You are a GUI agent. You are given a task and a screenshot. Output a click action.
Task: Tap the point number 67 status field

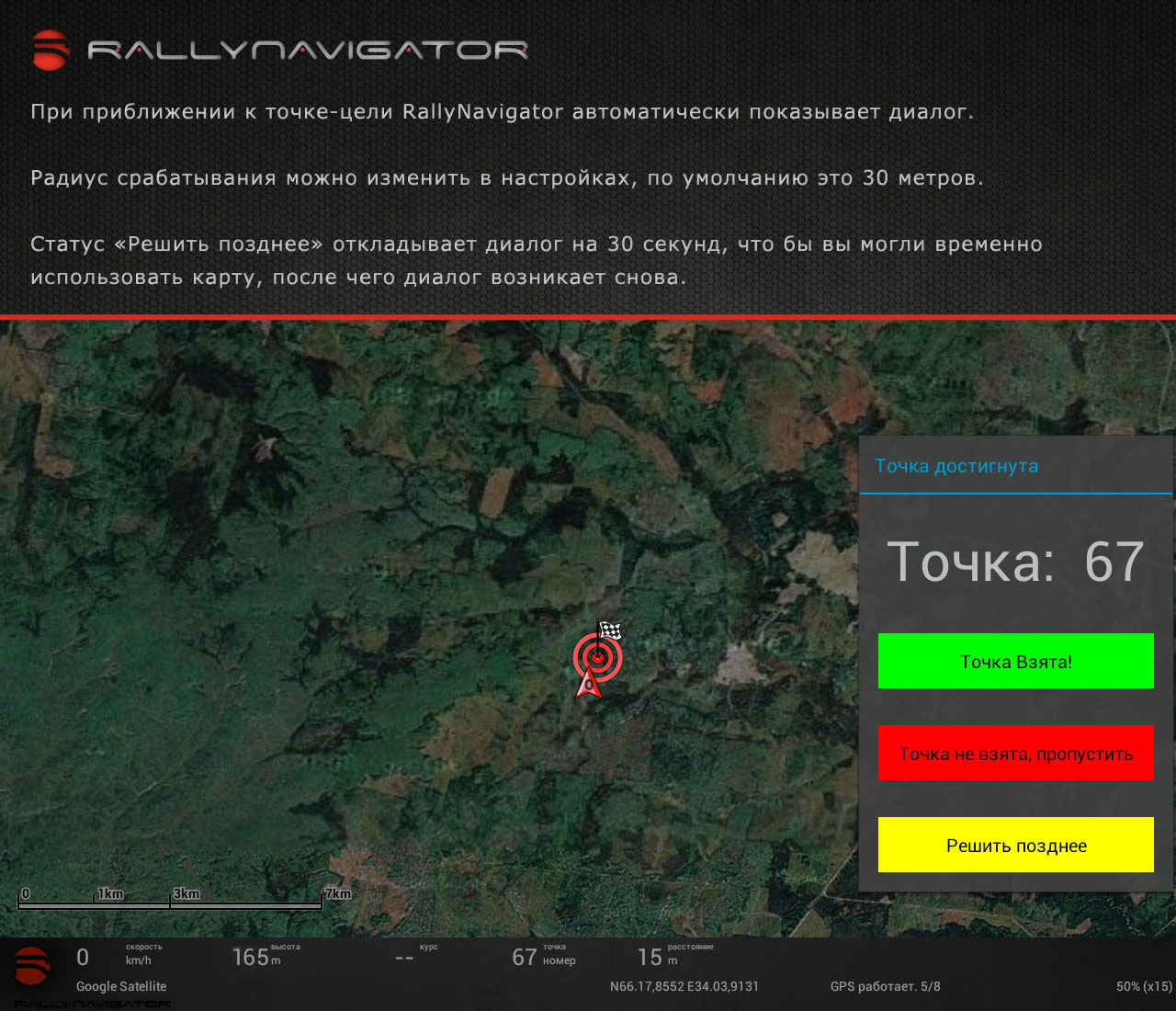tap(544, 956)
